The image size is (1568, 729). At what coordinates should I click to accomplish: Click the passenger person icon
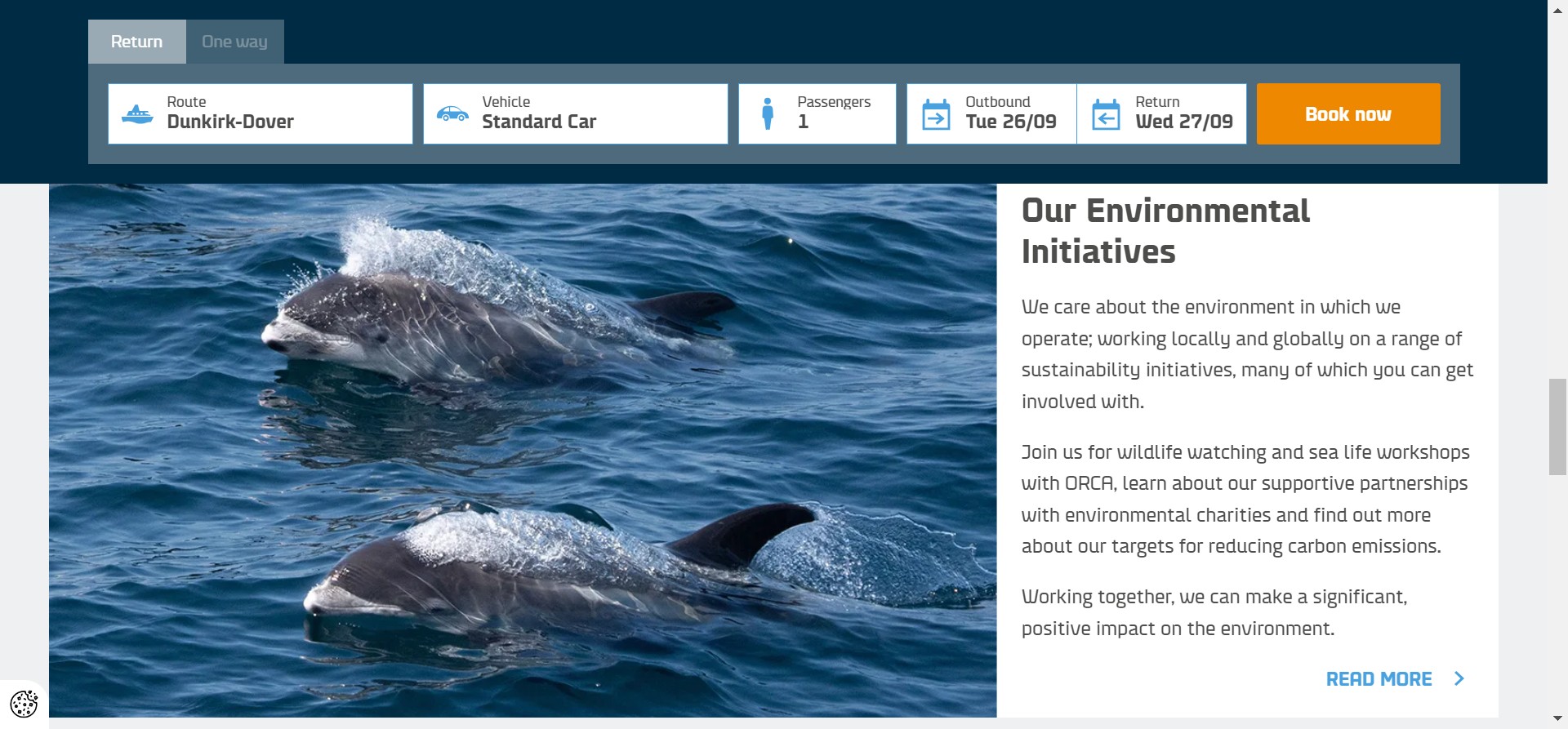tap(768, 114)
